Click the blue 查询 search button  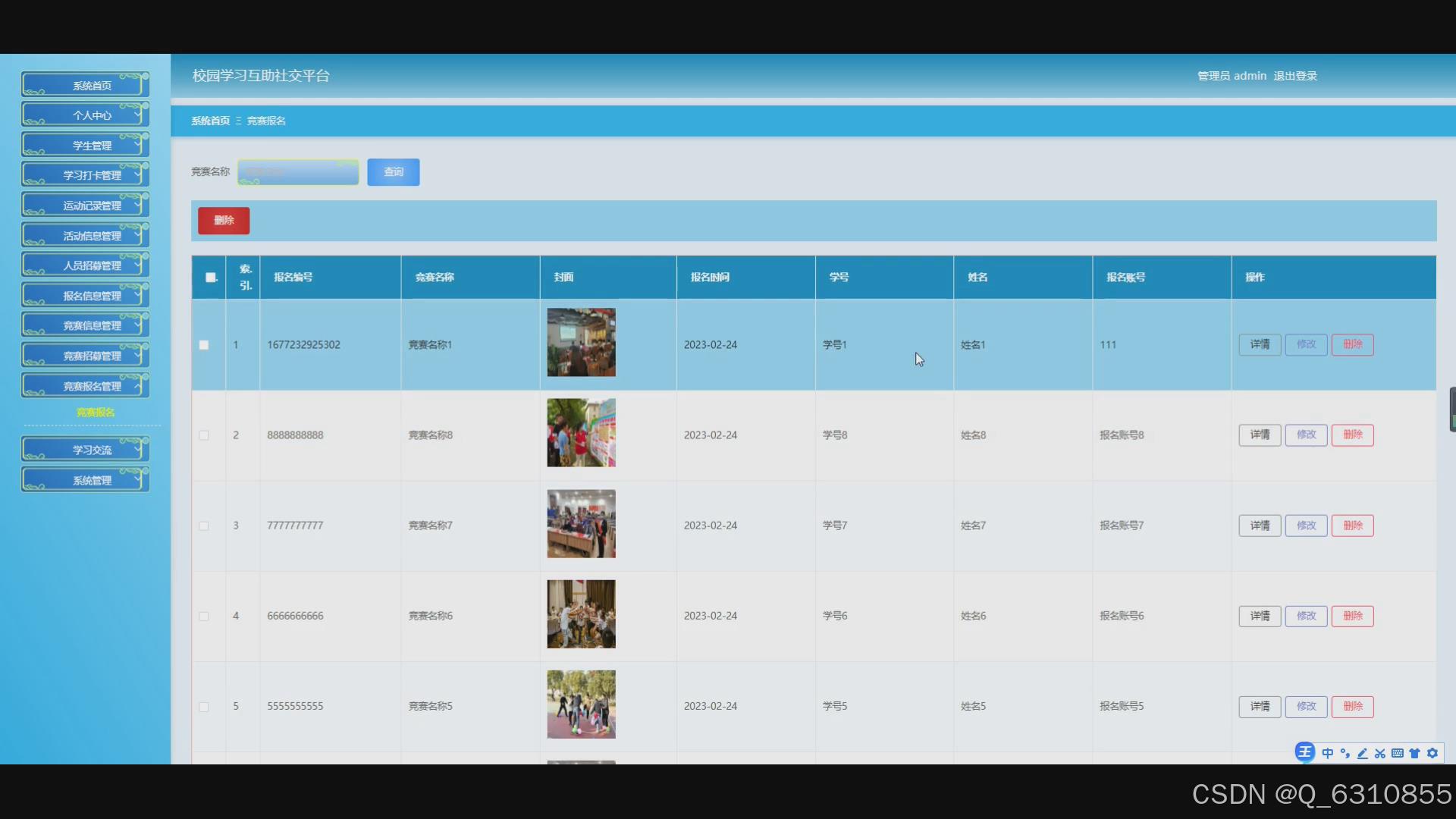393,172
